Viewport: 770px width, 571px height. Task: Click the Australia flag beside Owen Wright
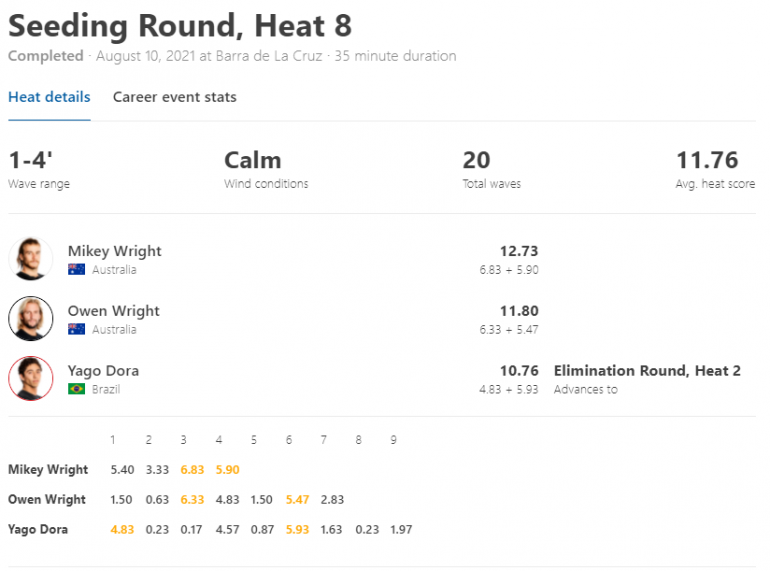click(x=77, y=330)
